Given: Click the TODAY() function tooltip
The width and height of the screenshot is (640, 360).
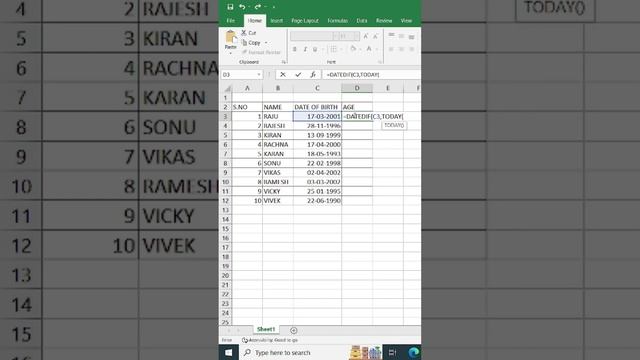Looking at the screenshot, I should 394,125.
